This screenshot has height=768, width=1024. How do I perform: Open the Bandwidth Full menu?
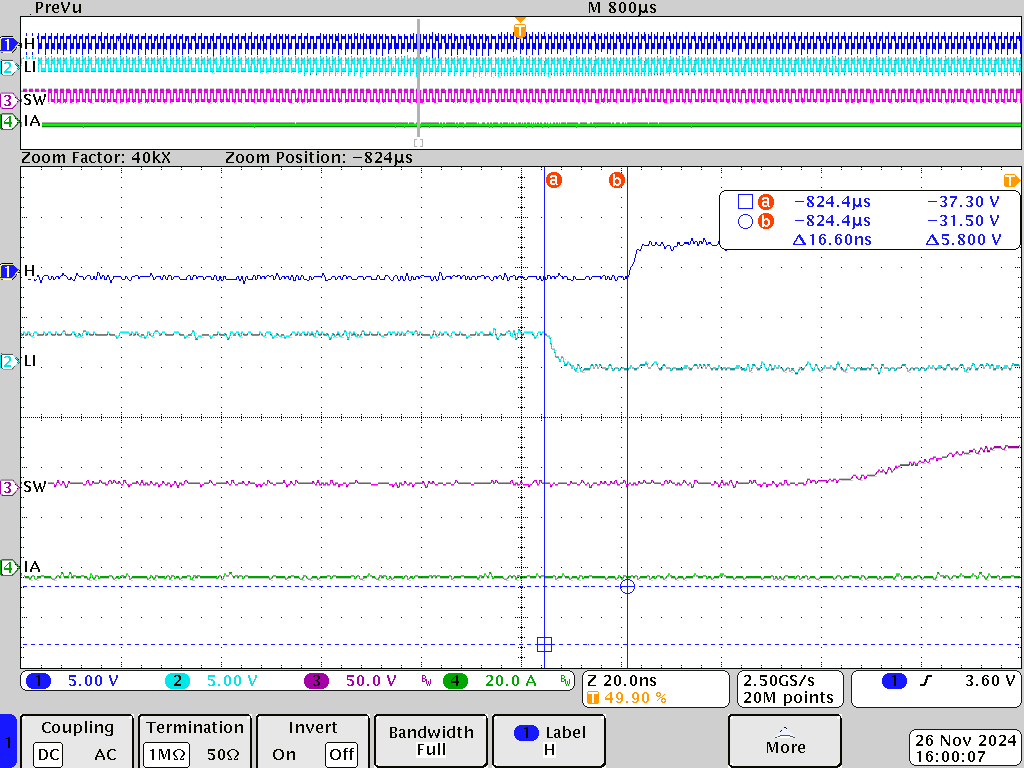click(x=431, y=741)
